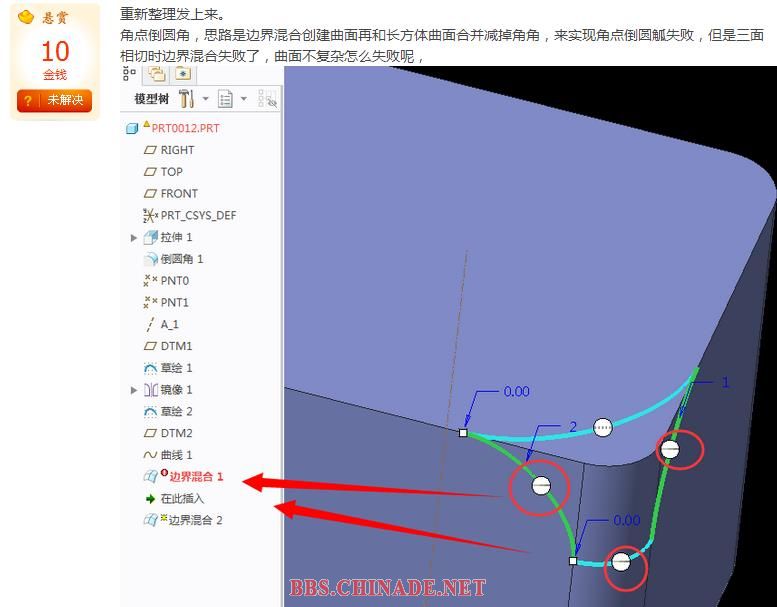Click the extrude icon of 拉伸 1
This screenshot has height=607, width=777.
tap(150, 237)
